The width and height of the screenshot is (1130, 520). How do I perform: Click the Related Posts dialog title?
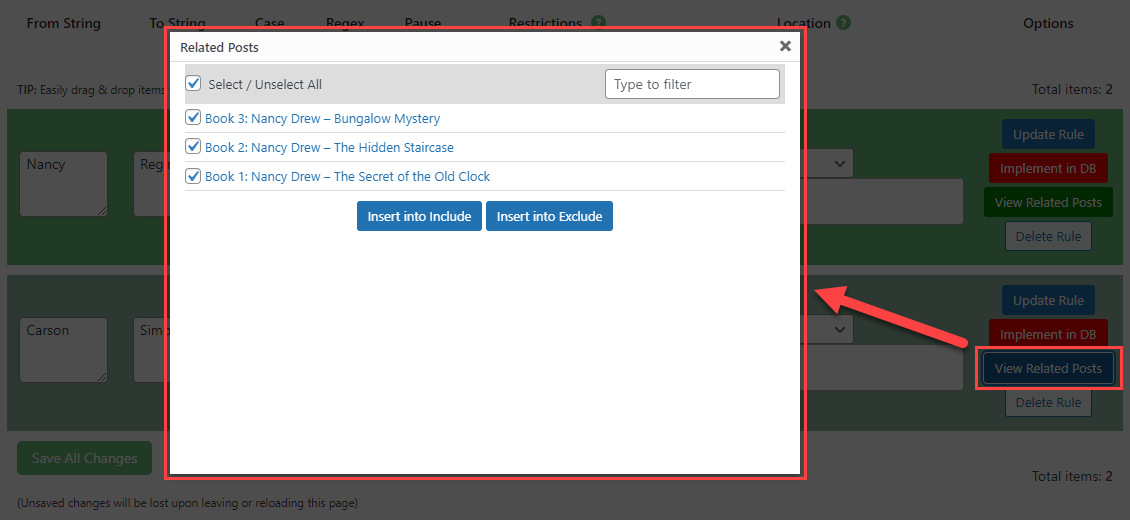tap(219, 48)
